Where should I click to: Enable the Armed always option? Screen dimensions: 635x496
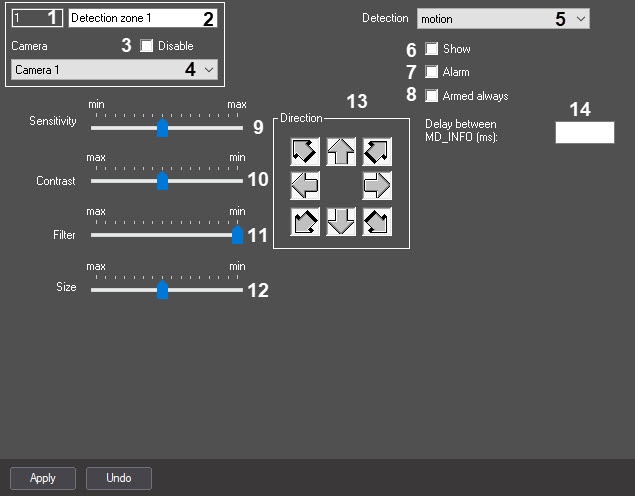click(x=432, y=96)
